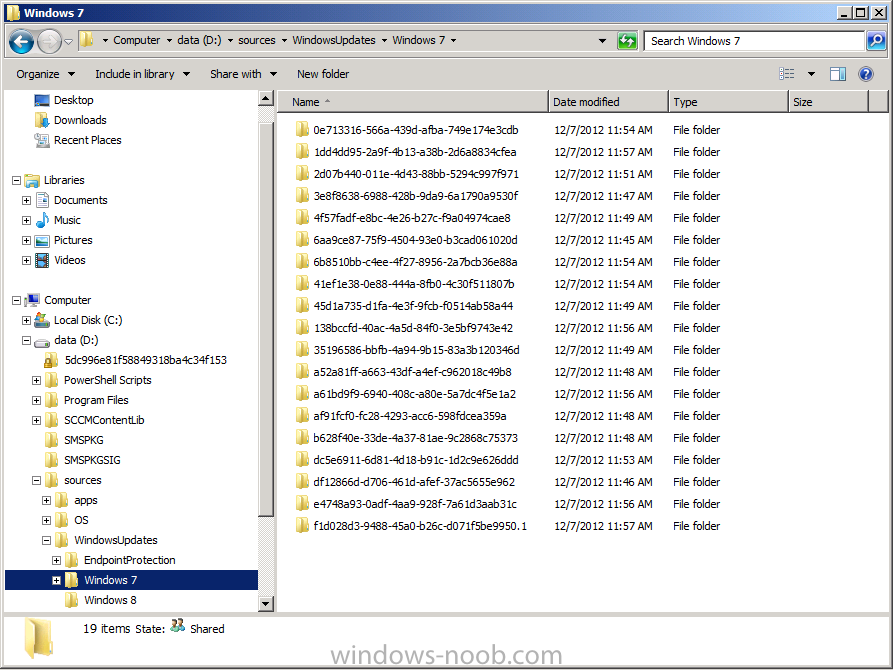The width and height of the screenshot is (893, 670).
Task: Click the Back navigation arrow
Action: 22,41
